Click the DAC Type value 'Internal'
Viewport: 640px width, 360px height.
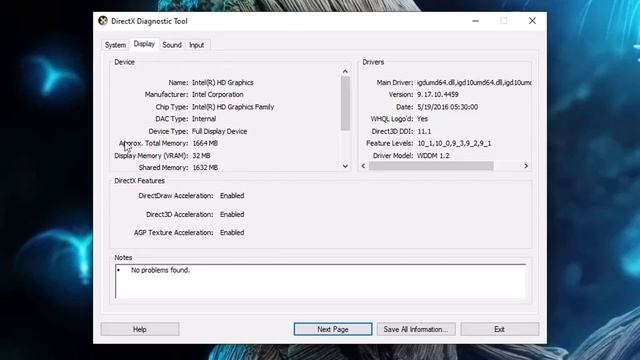tap(204, 119)
